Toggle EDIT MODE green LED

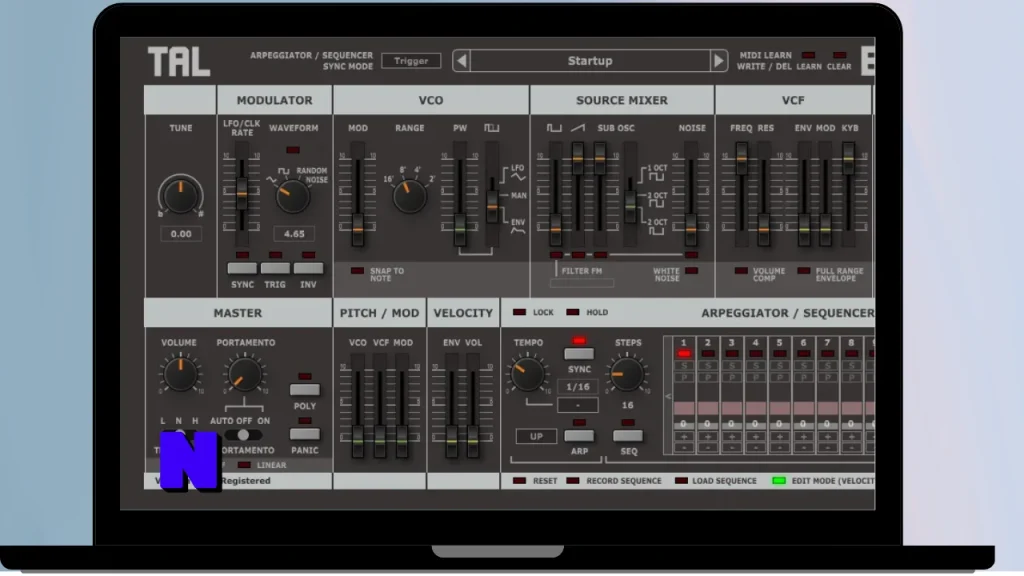(778, 481)
